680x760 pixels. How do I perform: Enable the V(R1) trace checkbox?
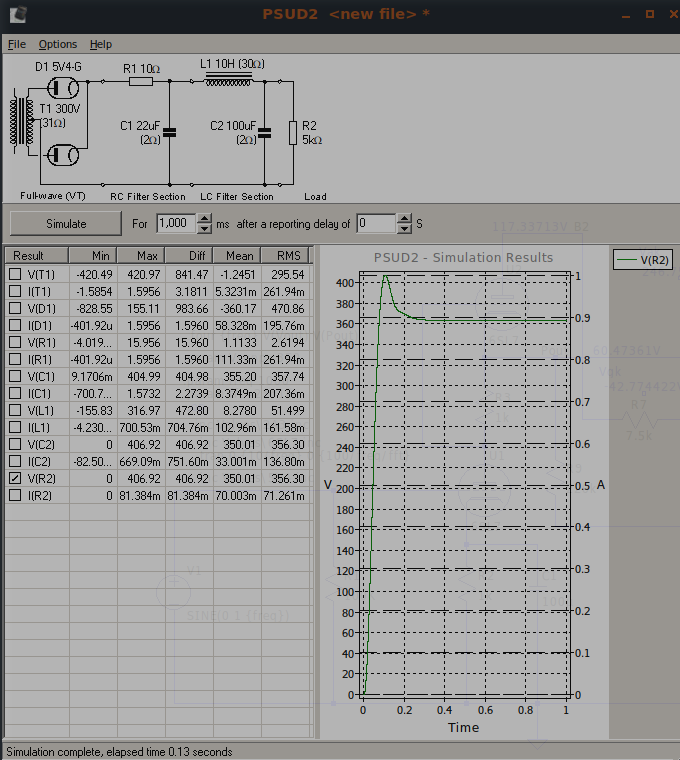[15, 342]
